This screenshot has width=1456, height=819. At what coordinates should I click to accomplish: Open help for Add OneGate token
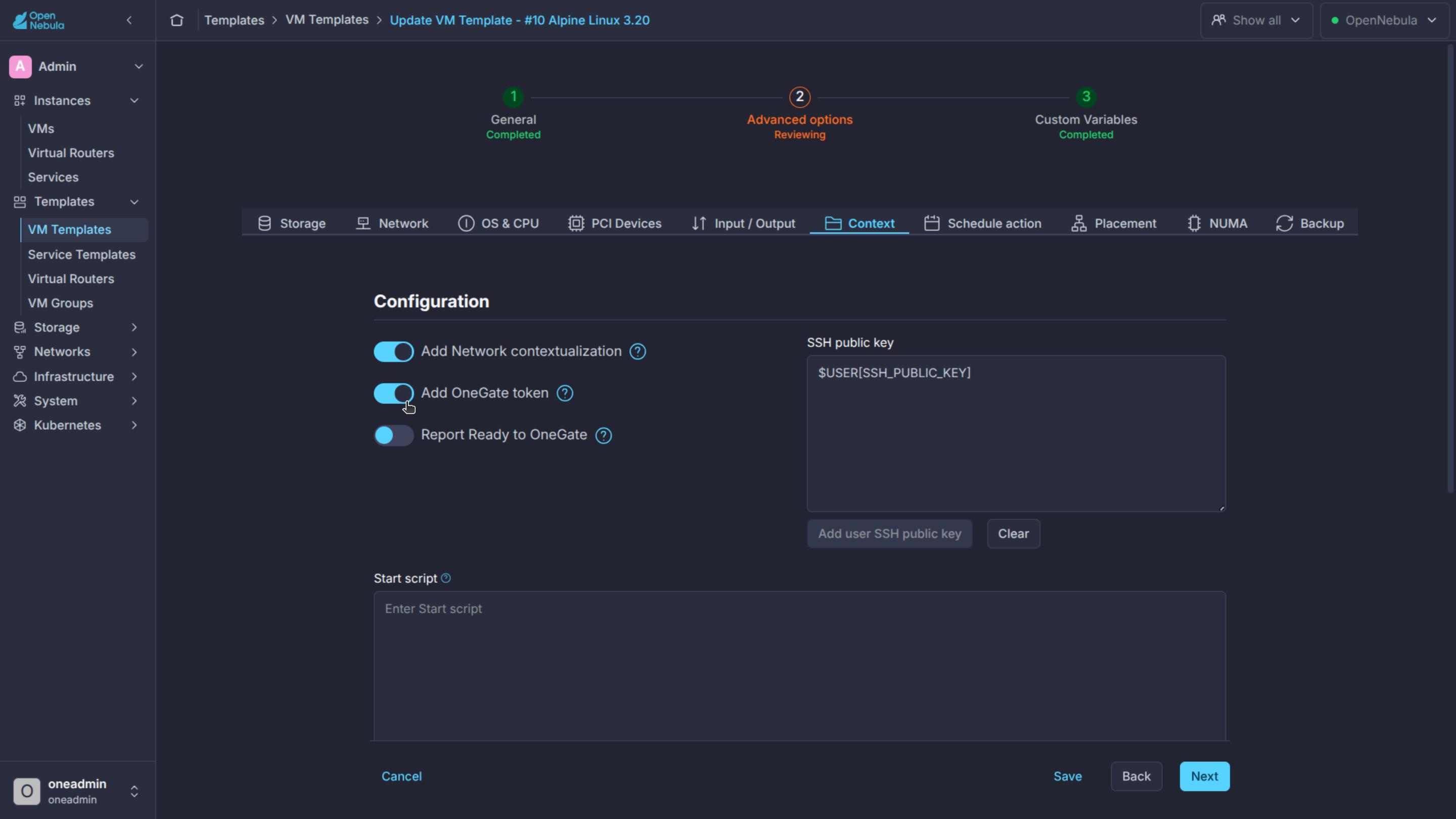(565, 393)
